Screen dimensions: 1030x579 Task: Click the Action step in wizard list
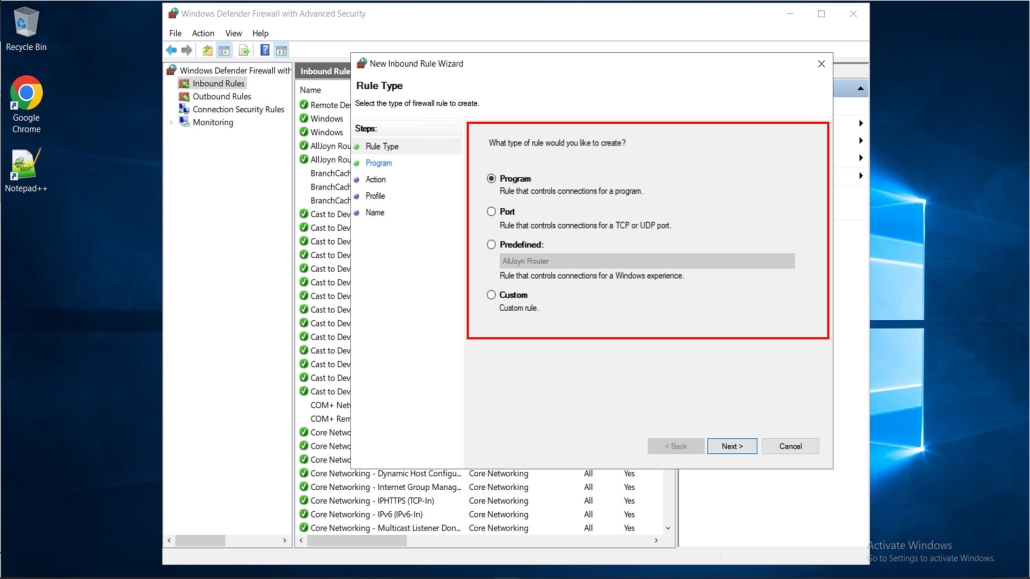(376, 179)
